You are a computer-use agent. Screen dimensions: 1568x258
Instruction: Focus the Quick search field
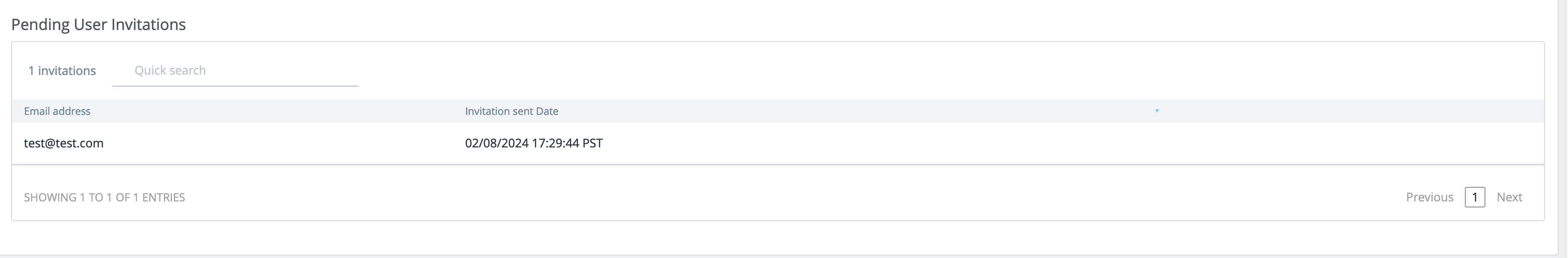235,71
